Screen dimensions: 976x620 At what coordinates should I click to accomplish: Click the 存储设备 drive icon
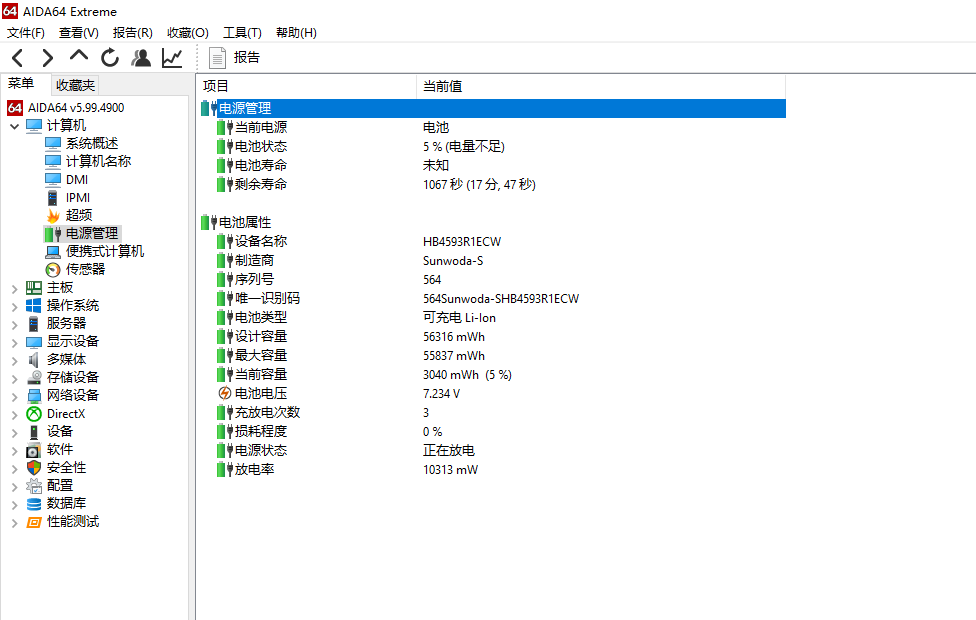tap(34, 377)
